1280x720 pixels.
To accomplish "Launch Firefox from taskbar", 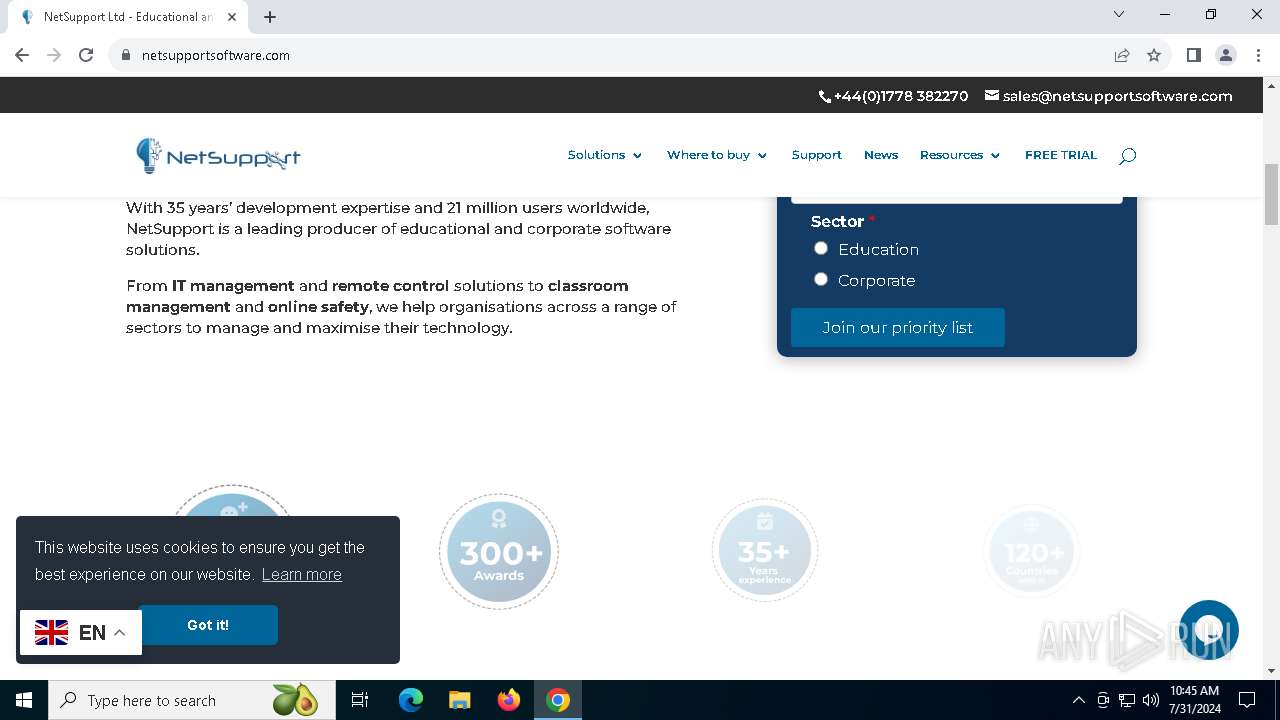I will tap(509, 700).
